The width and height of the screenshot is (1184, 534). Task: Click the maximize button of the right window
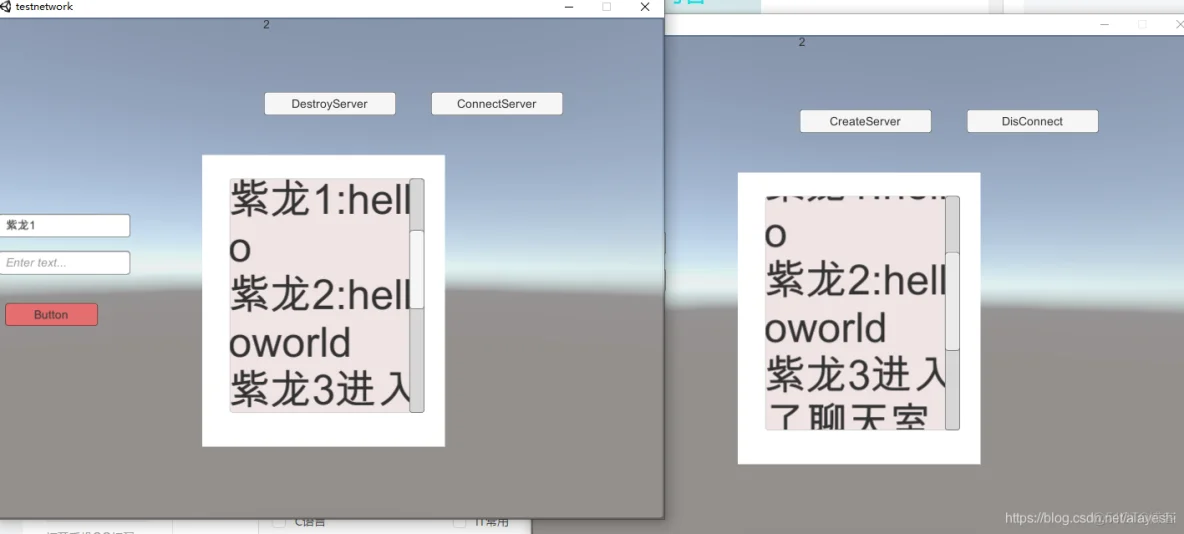click(x=1142, y=24)
